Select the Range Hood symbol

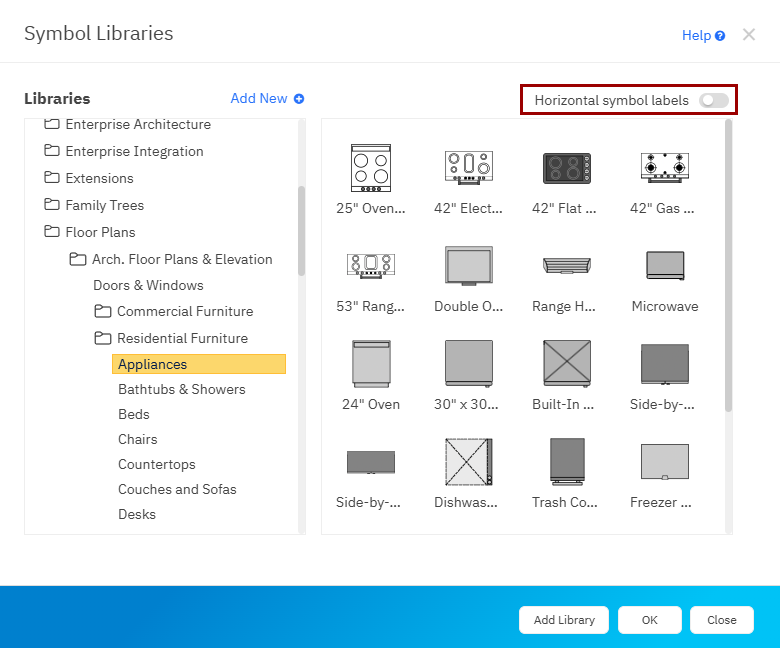pyautogui.click(x=566, y=265)
